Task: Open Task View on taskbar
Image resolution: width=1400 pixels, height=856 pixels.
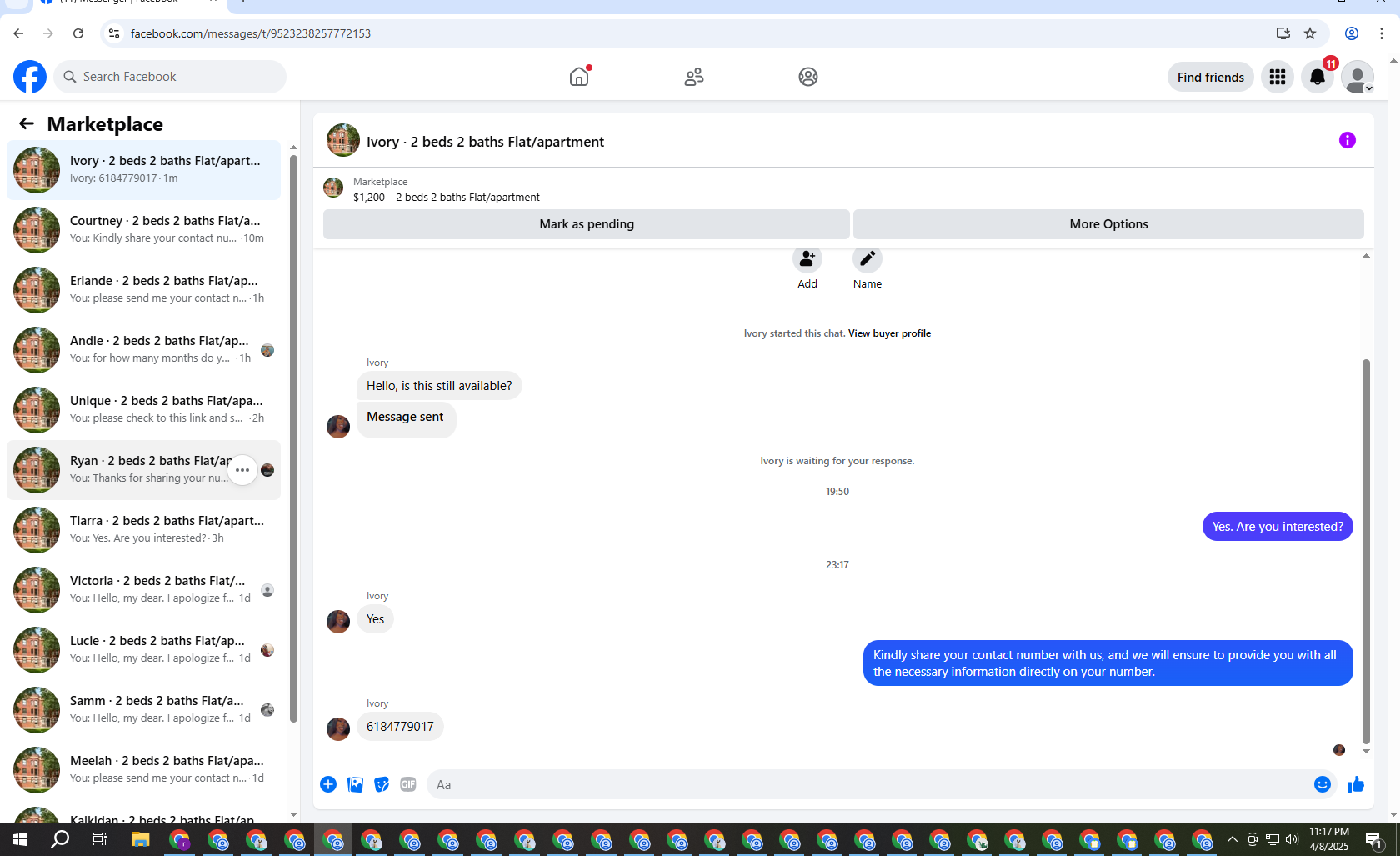Action: tap(100, 839)
